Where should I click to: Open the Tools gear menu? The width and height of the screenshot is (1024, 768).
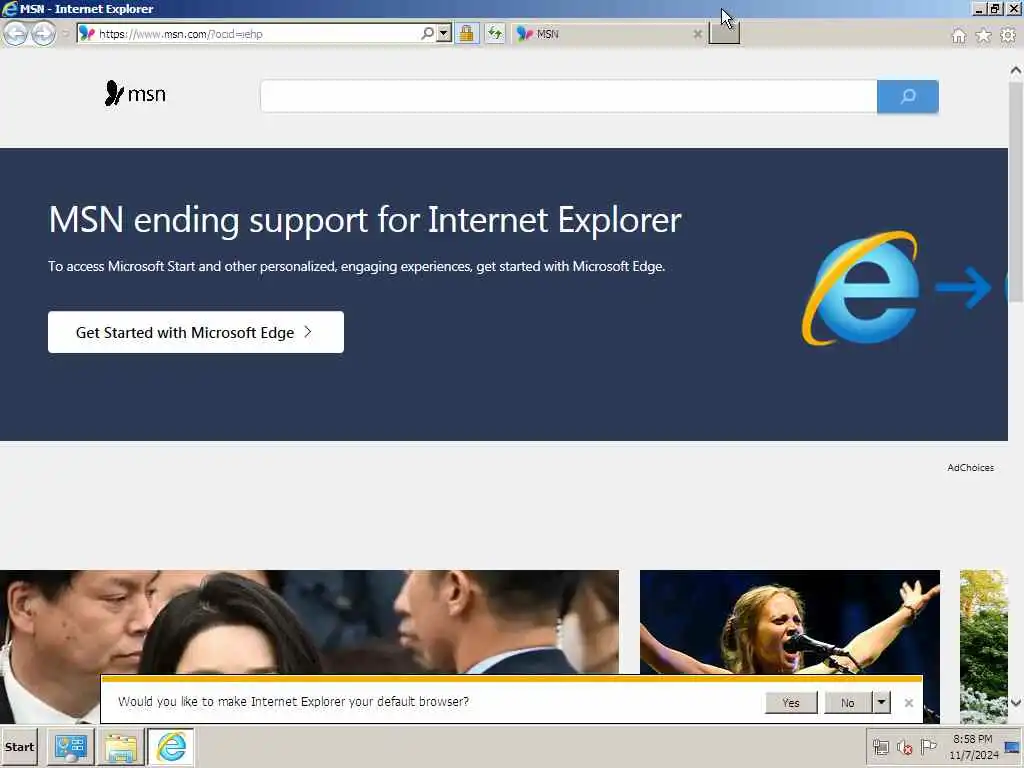tap(1008, 36)
